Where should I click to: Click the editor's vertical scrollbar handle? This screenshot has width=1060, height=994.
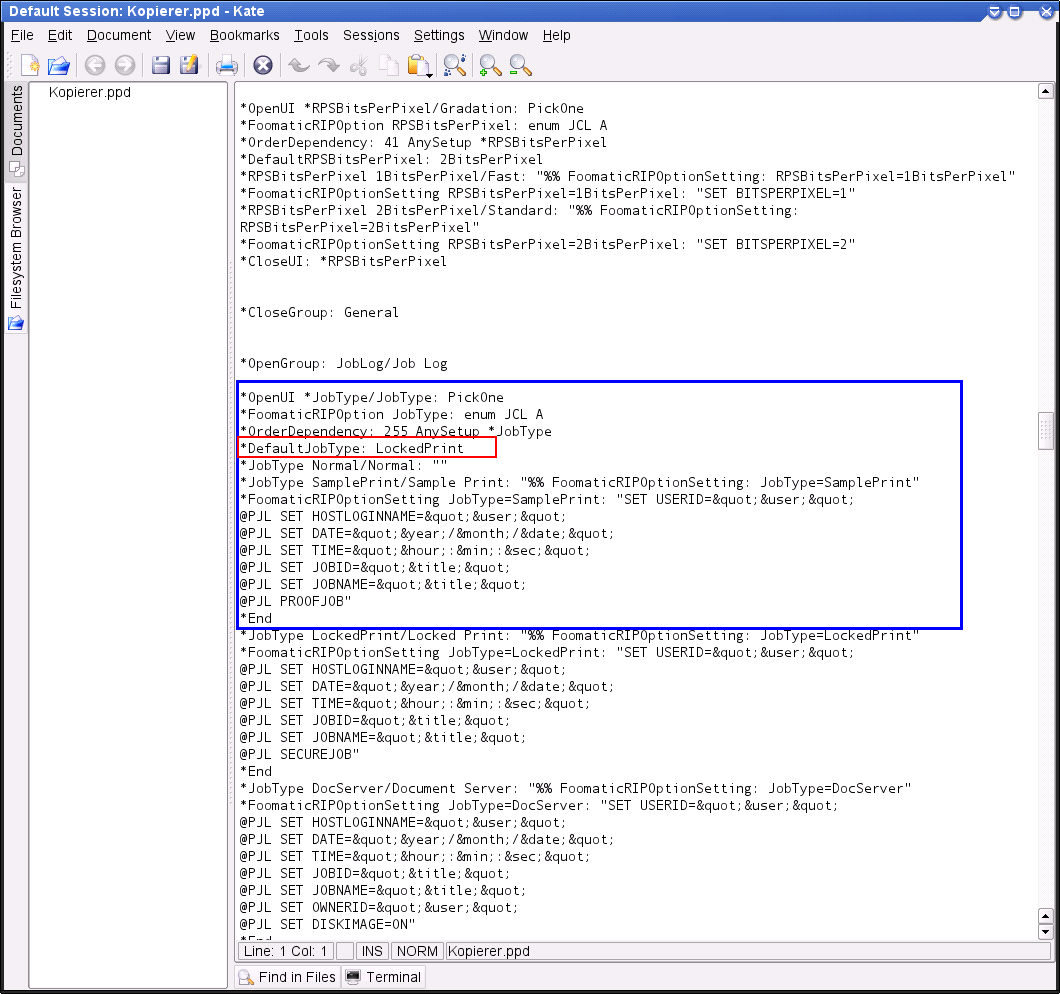(x=1046, y=430)
